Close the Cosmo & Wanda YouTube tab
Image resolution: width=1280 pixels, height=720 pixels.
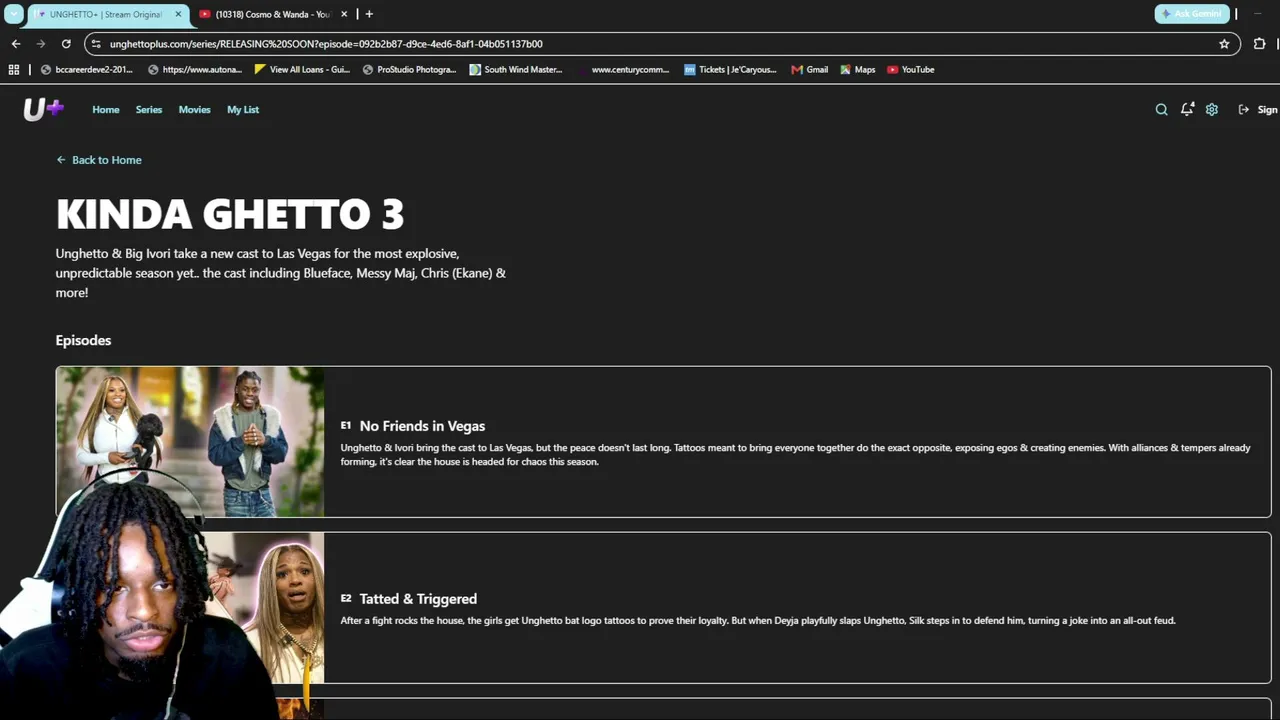pyautogui.click(x=344, y=14)
